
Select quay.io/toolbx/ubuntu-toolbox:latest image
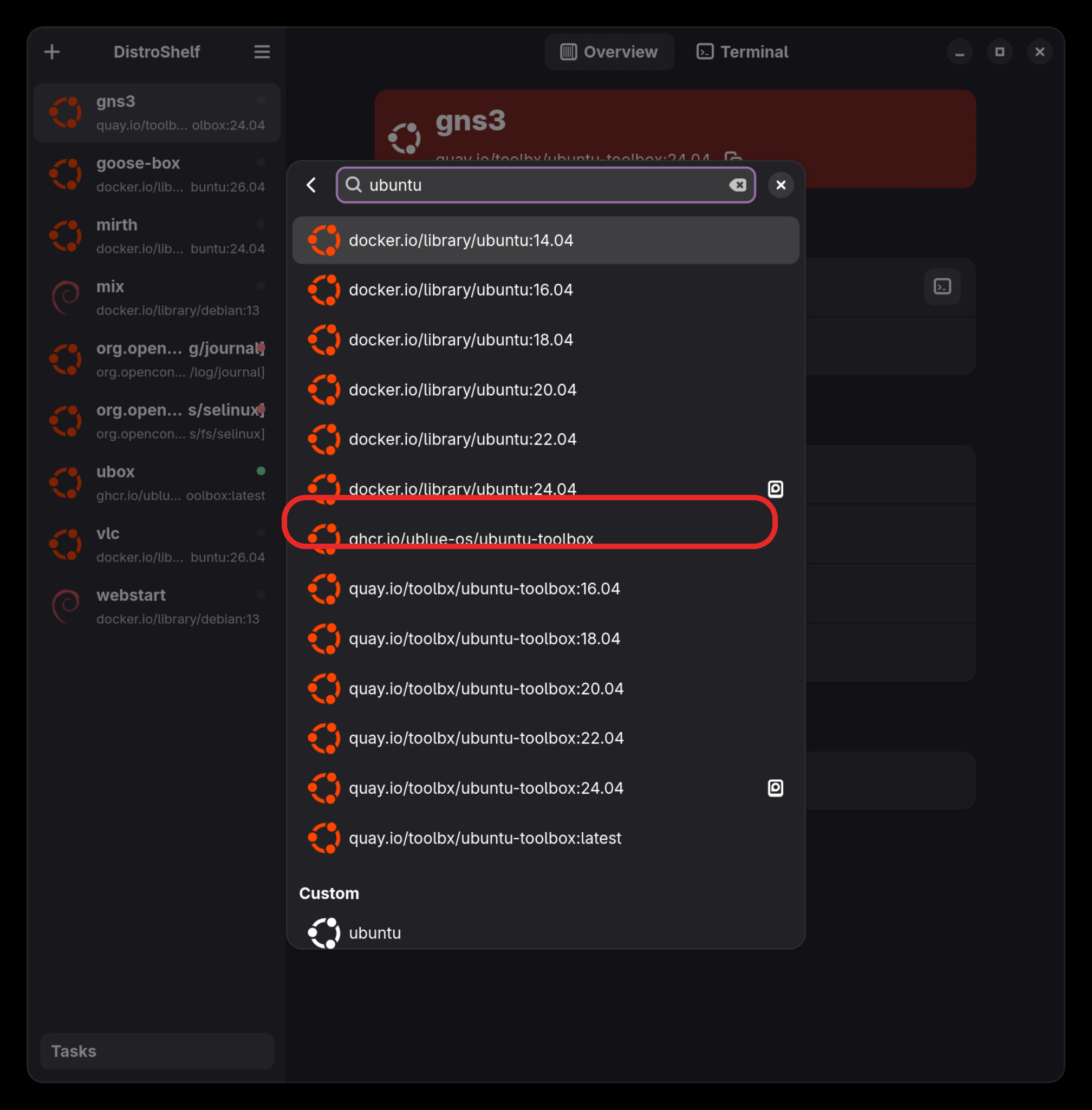click(x=545, y=838)
